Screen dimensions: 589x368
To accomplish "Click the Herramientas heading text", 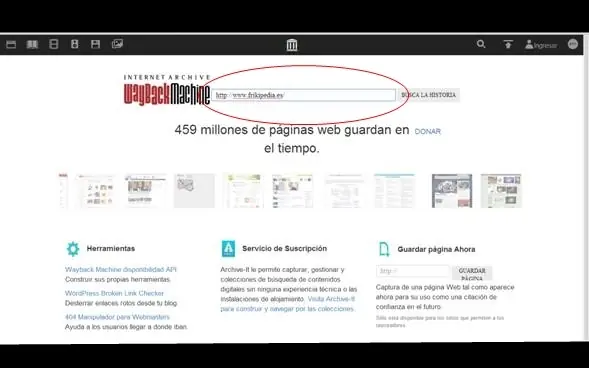I will click(110, 249).
